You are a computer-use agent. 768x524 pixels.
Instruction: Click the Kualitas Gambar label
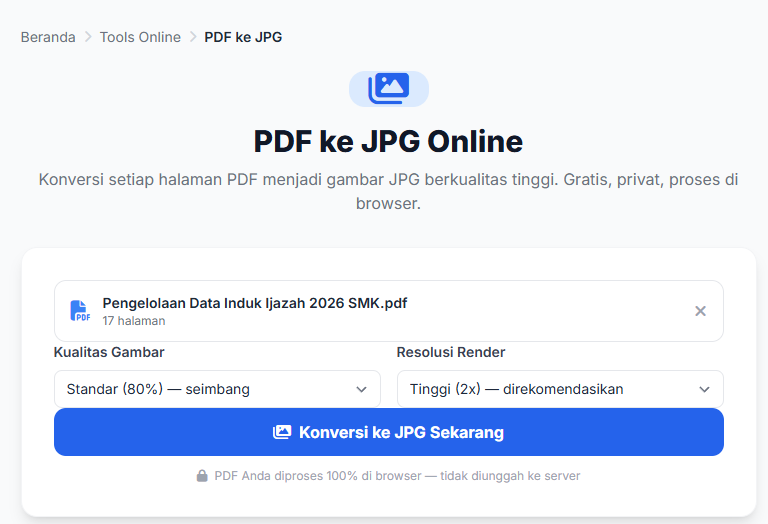click(109, 352)
